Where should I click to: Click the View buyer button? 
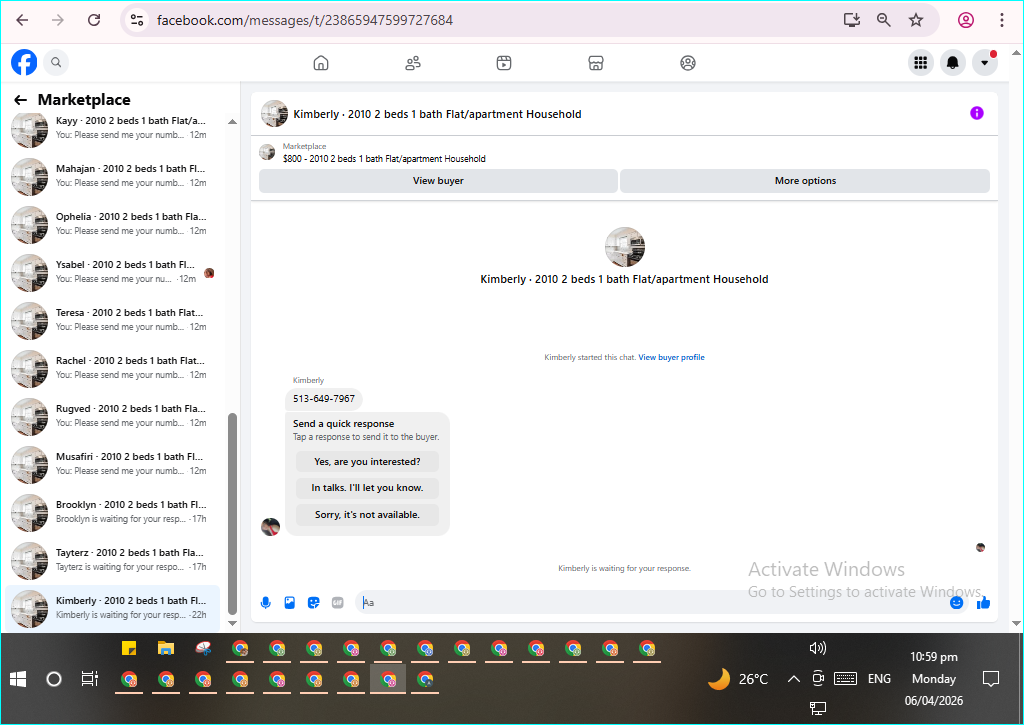click(x=438, y=181)
